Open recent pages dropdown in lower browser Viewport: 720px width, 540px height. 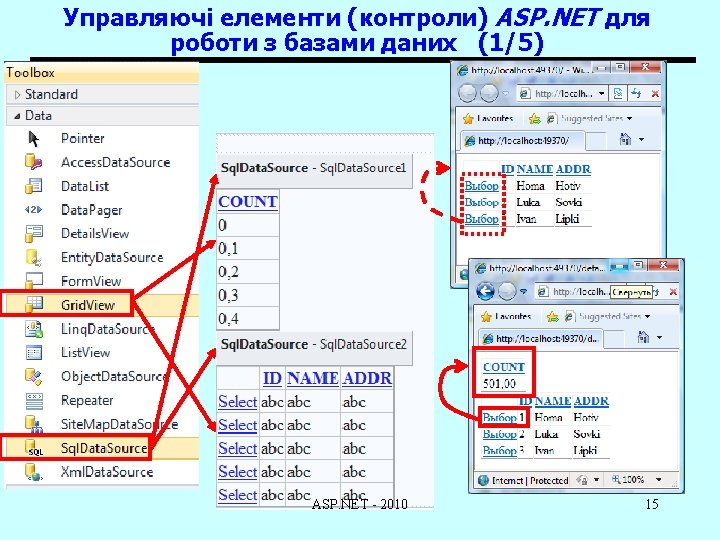pyautogui.click(x=523, y=292)
